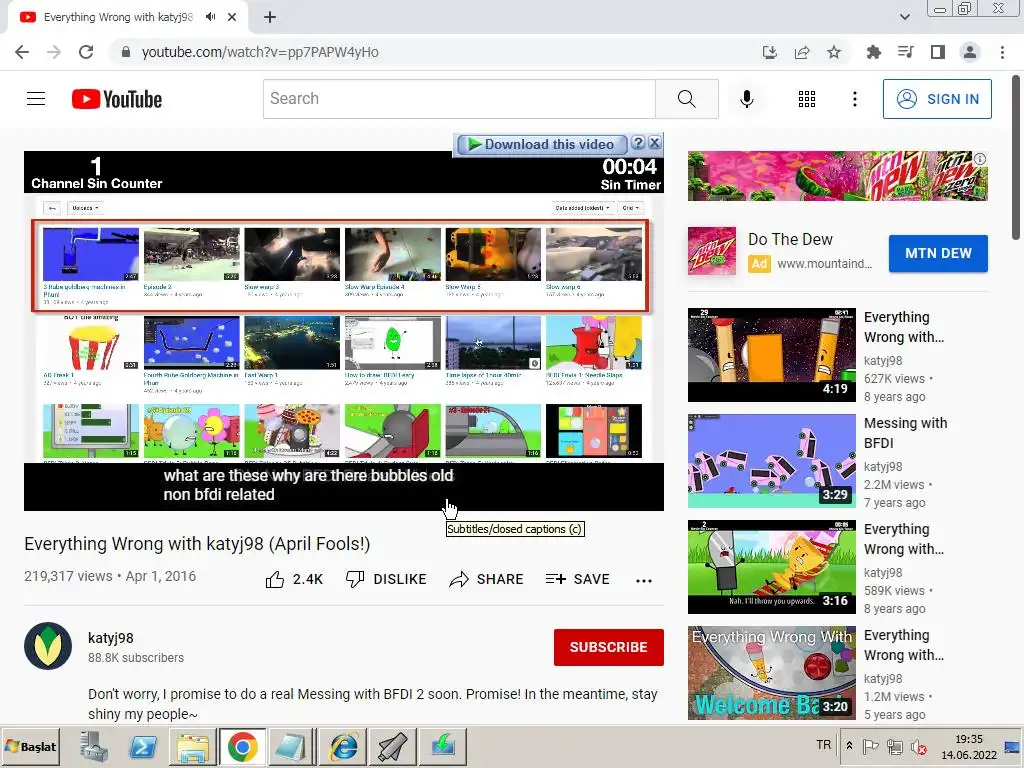Open the YouTube hamburger guide menu
Screen dimensions: 1024x768
pyautogui.click(x=36, y=99)
